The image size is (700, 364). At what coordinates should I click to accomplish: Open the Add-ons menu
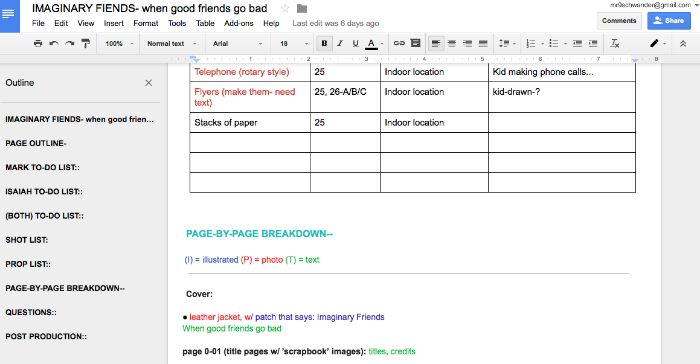click(238, 23)
